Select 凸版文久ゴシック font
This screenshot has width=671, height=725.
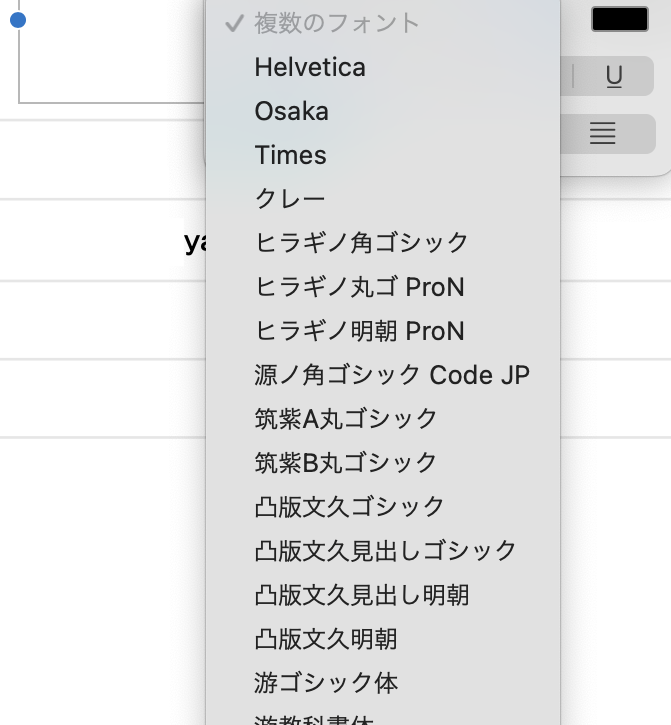pyautogui.click(x=350, y=507)
